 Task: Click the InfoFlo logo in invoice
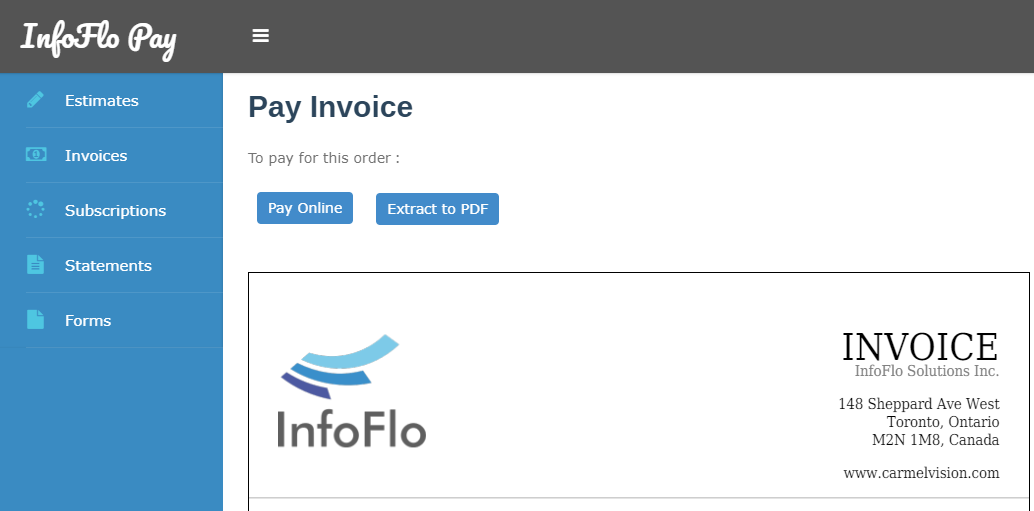[x=351, y=392]
